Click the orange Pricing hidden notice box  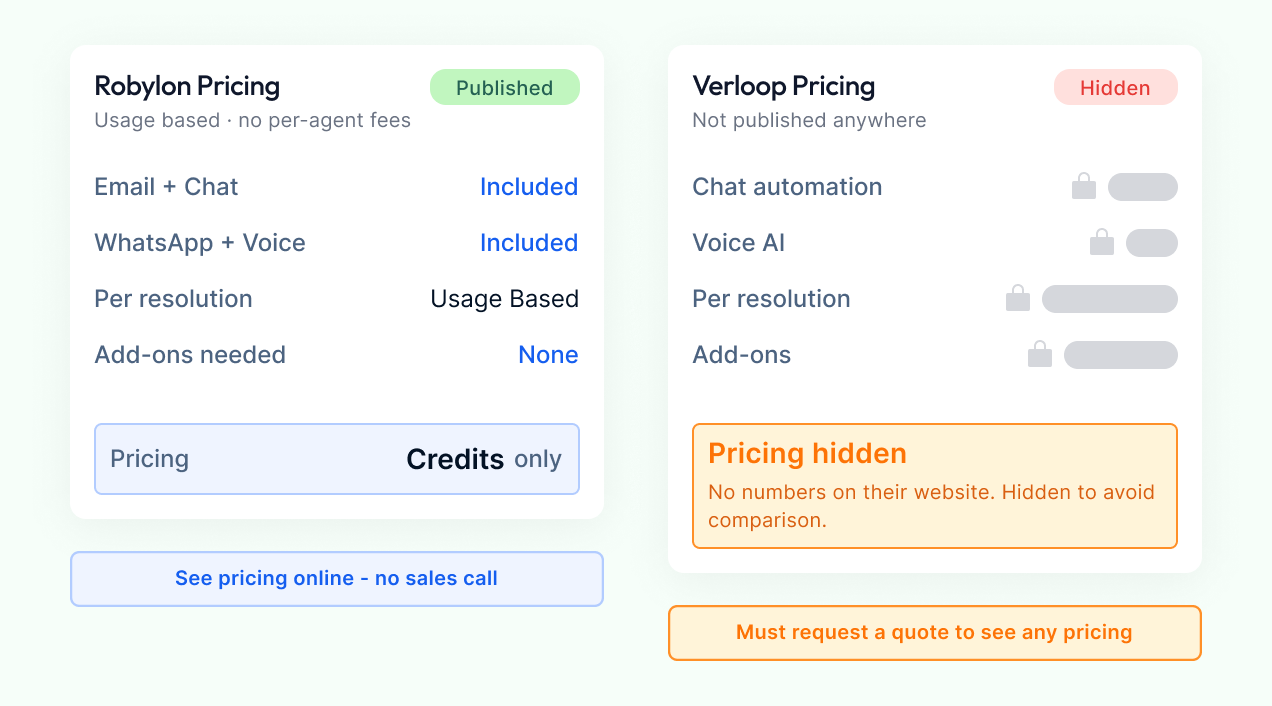pos(934,486)
